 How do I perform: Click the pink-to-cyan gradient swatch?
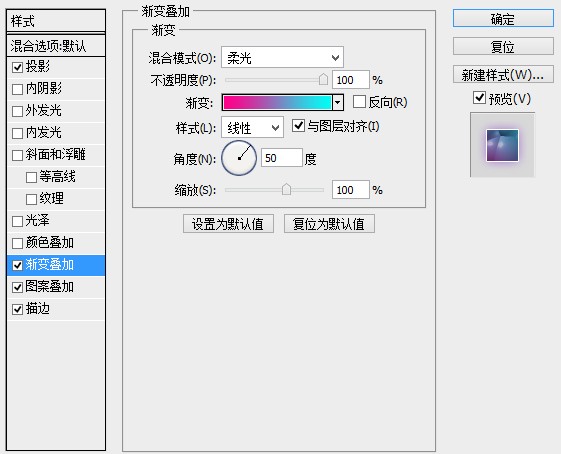coord(277,103)
